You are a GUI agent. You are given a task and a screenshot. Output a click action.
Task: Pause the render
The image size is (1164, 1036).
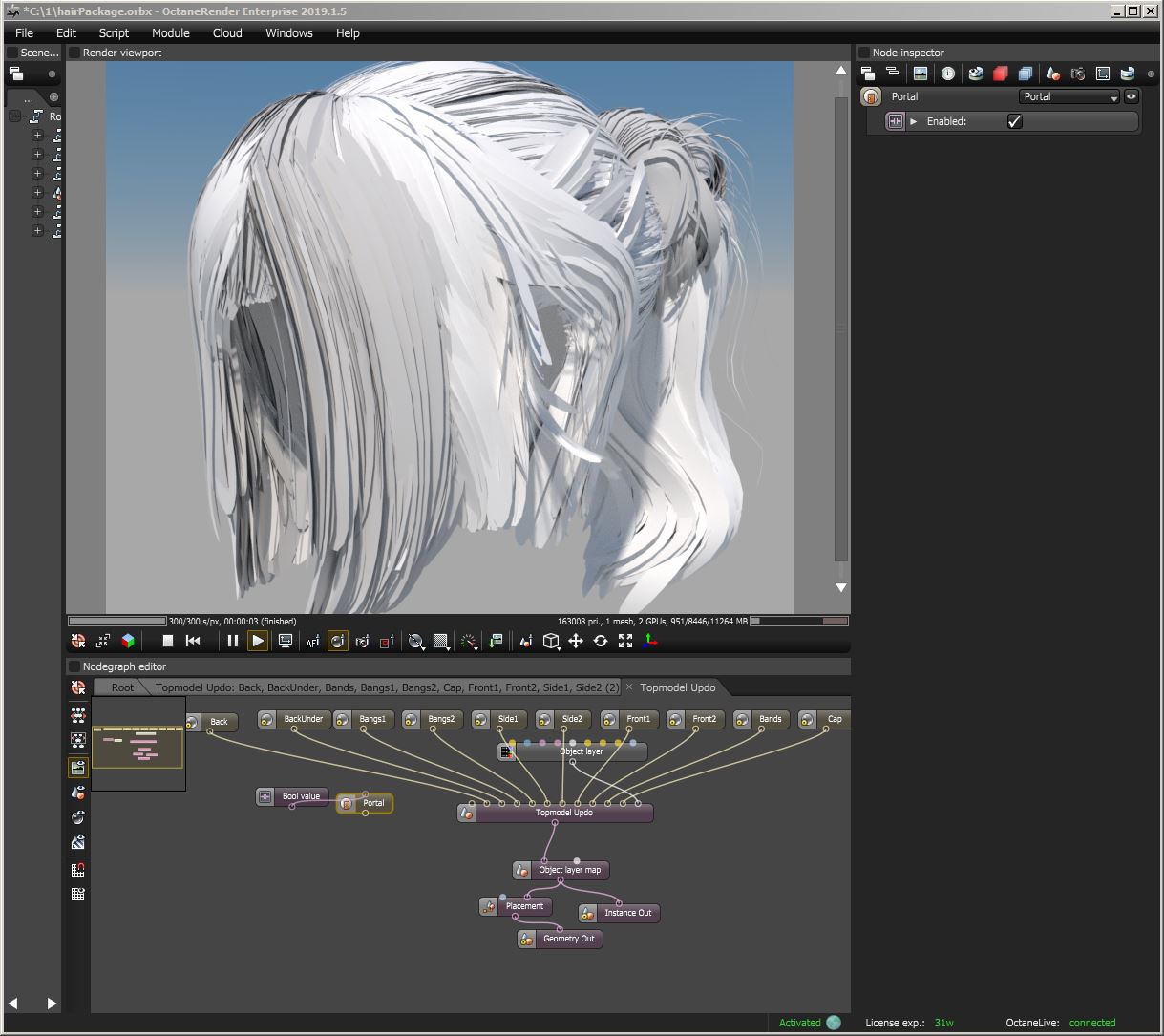(232, 642)
